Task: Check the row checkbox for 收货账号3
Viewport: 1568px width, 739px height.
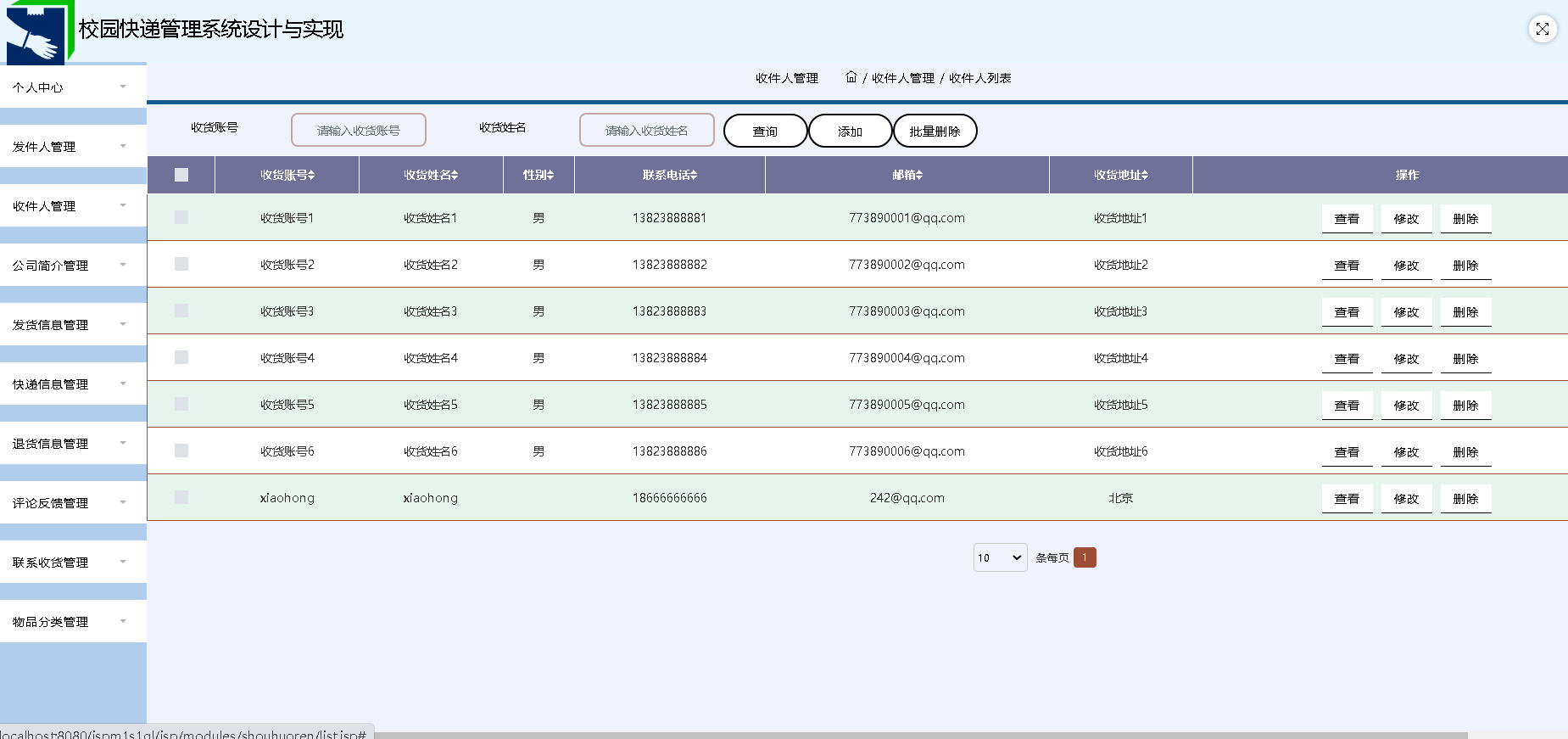Action: (181, 311)
